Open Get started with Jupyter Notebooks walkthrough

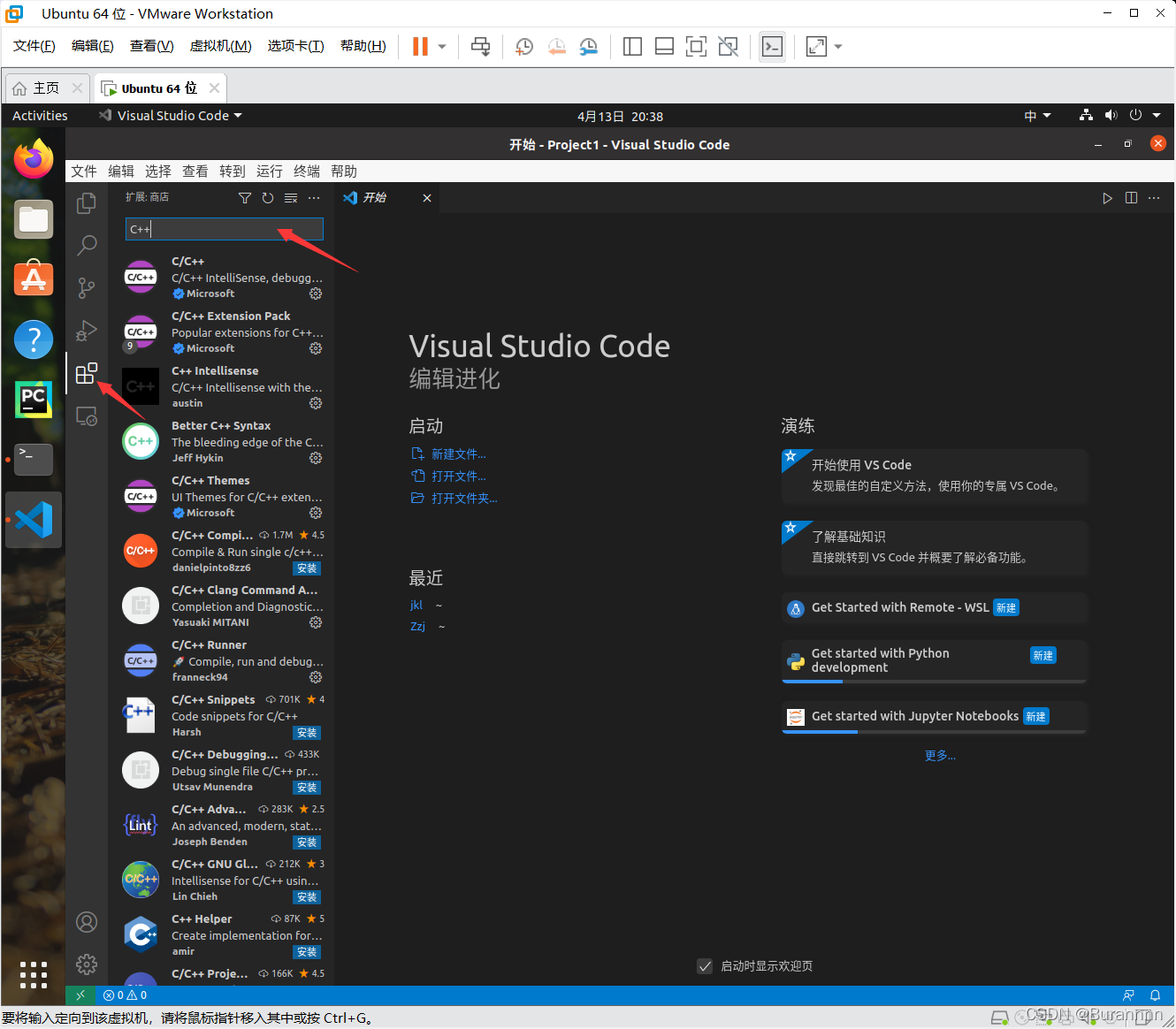coord(935,717)
